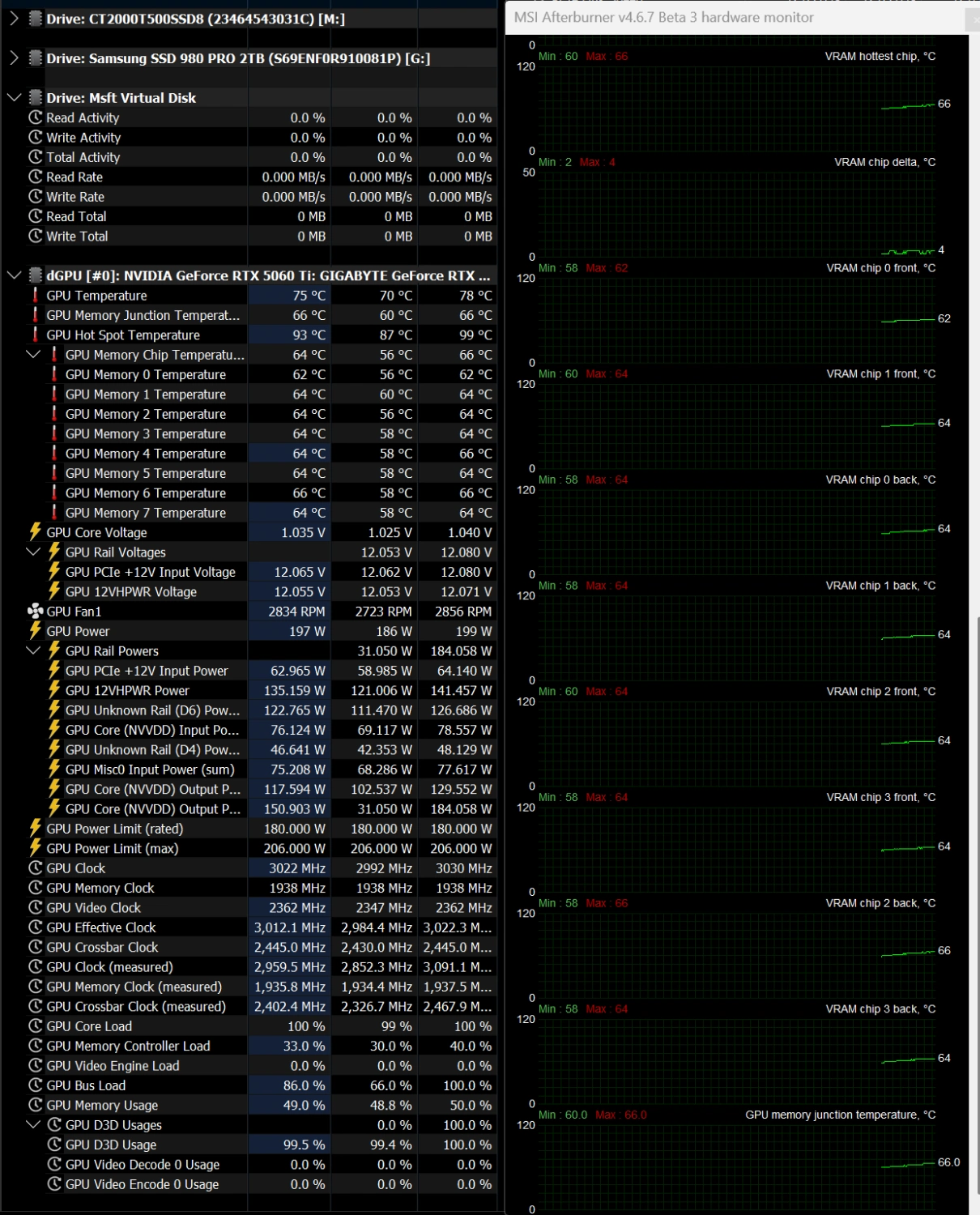Click the lightning icon for GPU Power
Screen dimensions: 980x1215
[x=35, y=631]
